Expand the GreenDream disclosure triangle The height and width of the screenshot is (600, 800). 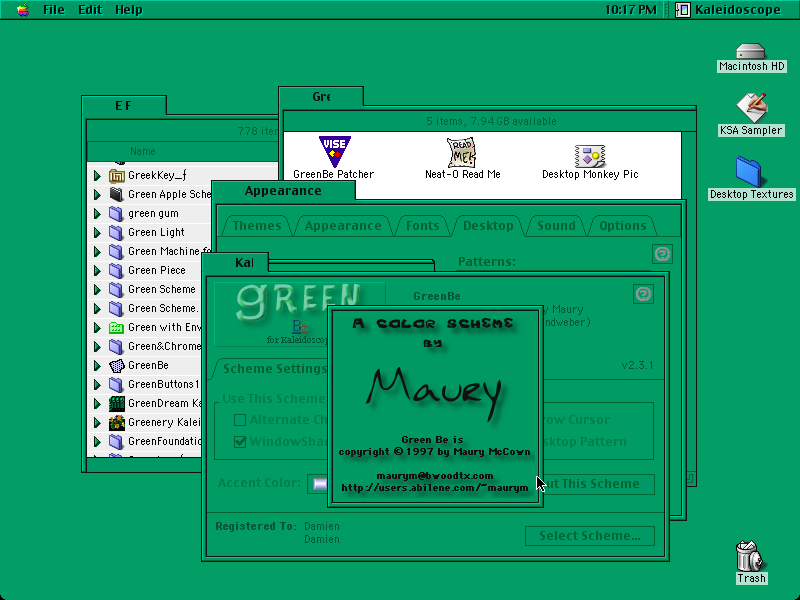97,404
